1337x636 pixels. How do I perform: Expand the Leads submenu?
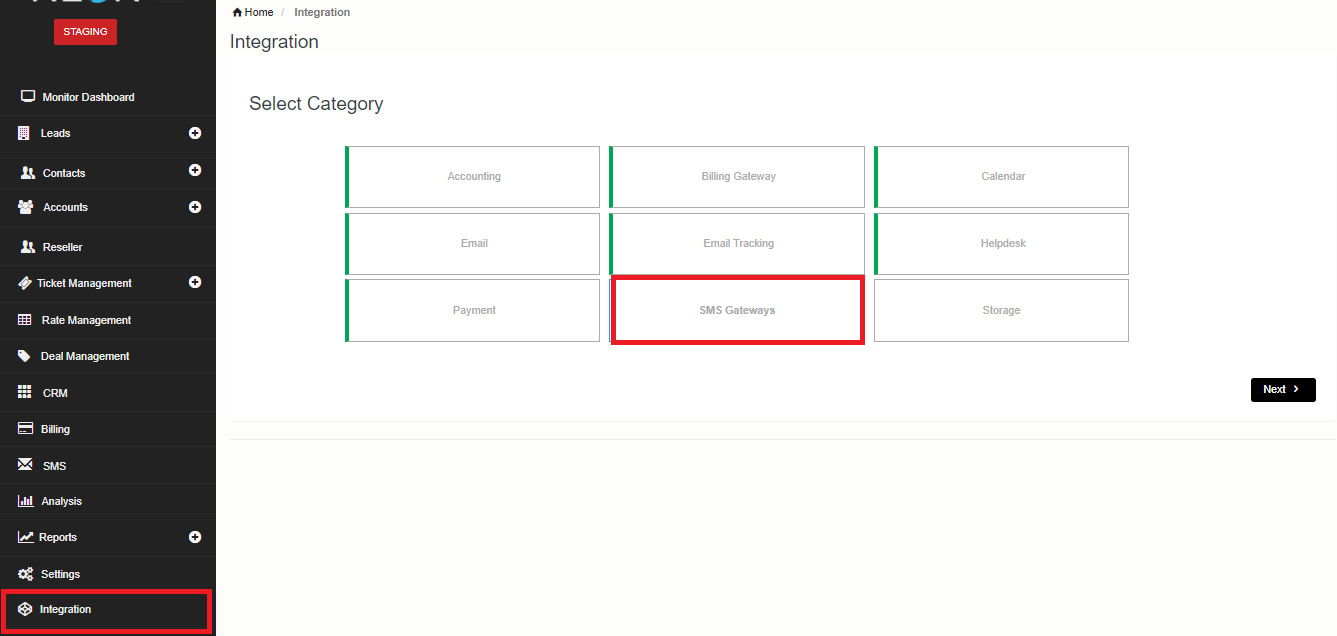click(x=195, y=133)
